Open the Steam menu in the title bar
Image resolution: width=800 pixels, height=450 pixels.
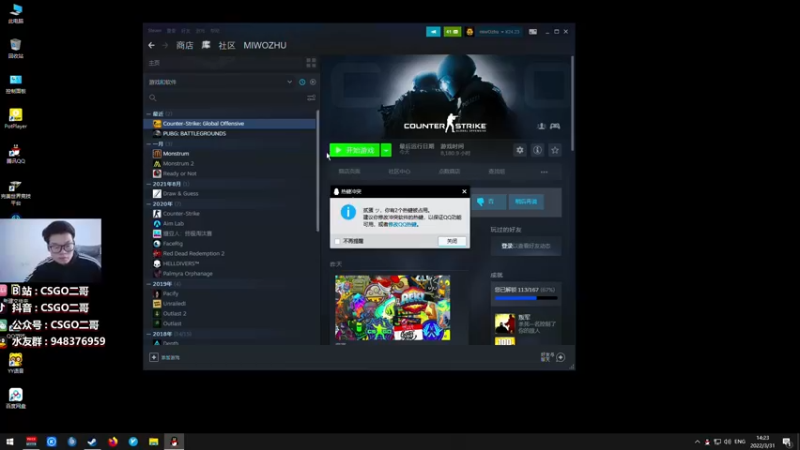click(x=155, y=31)
